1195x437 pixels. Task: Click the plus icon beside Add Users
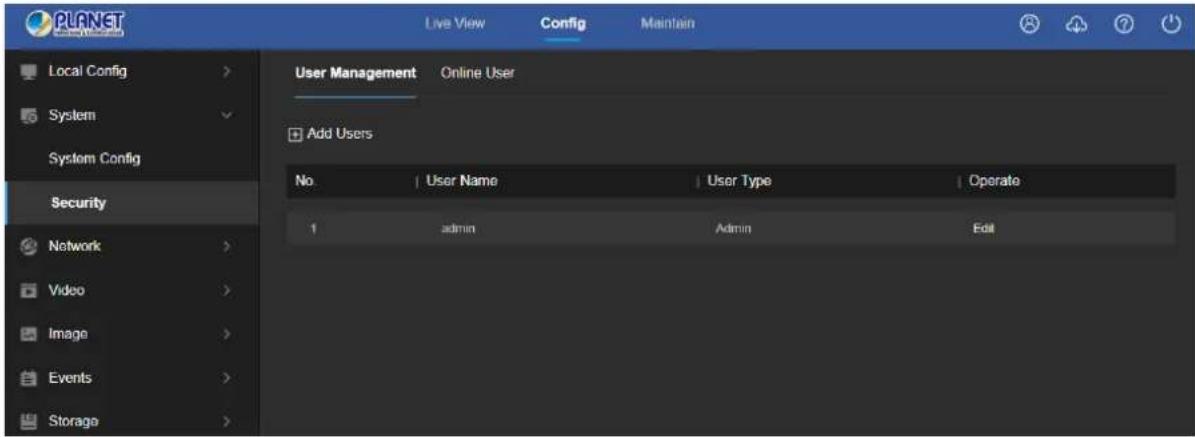coord(294,134)
